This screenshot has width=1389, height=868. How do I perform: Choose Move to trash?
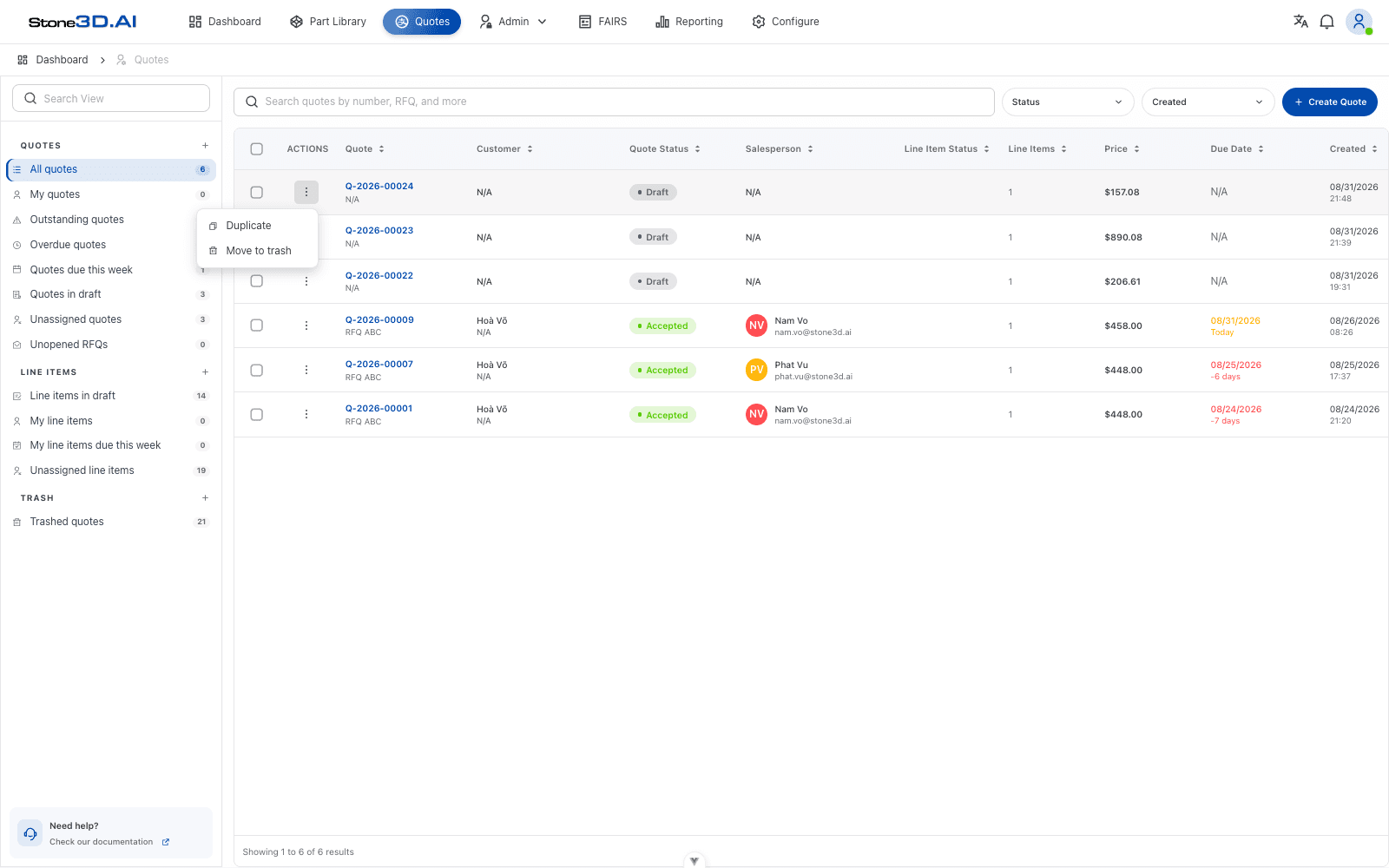point(257,251)
